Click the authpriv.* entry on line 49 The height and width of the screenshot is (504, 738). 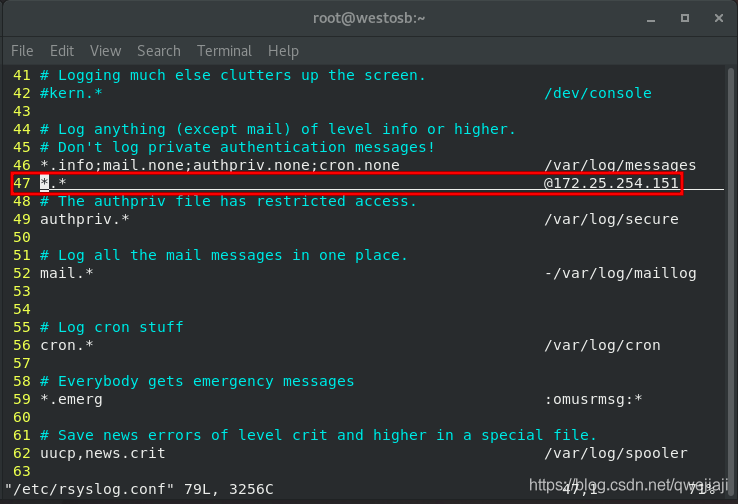pyautogui.click(x=85, y=219)
